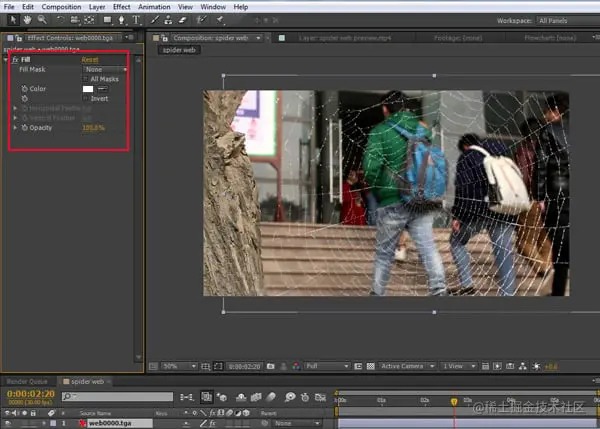
Task: Select the Pen tool
Action: pyautogui.click(x=122, y=20)
